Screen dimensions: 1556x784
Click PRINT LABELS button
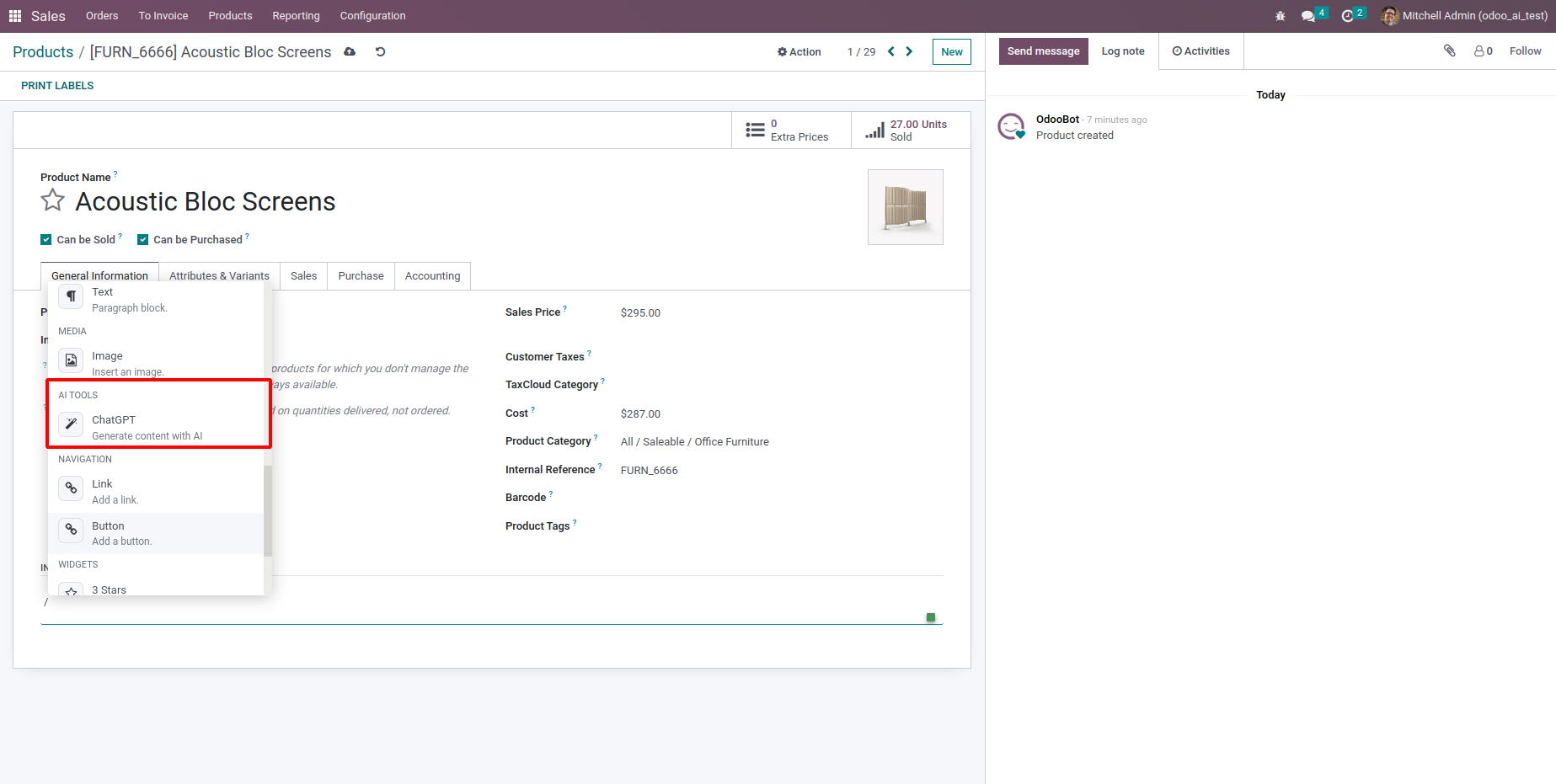[x=57, y=86]
